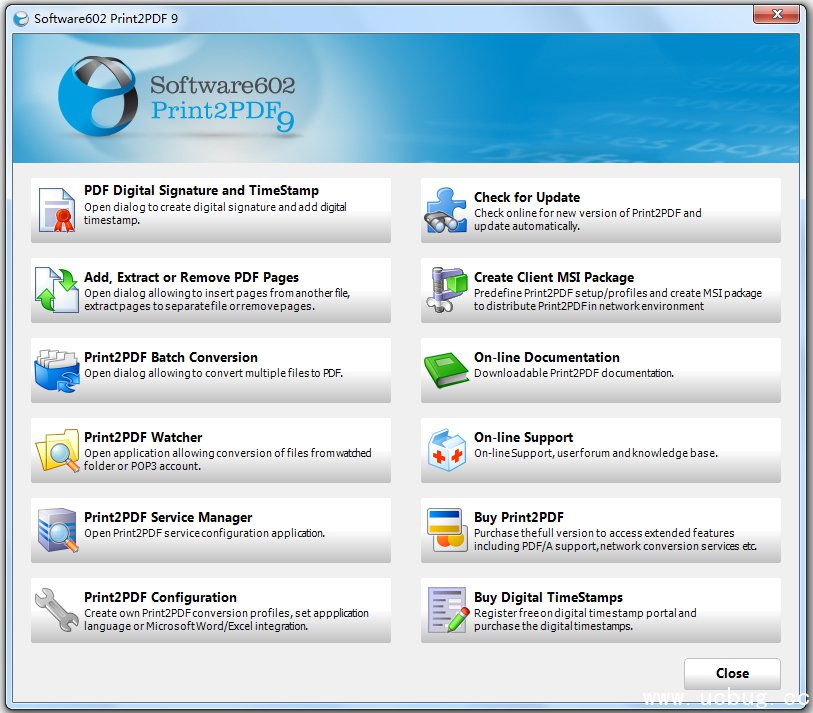Click the Print2PDF Watcher magnifier folder icon
This screenshot has height=713, width=813.
click(x=57, y=451)
